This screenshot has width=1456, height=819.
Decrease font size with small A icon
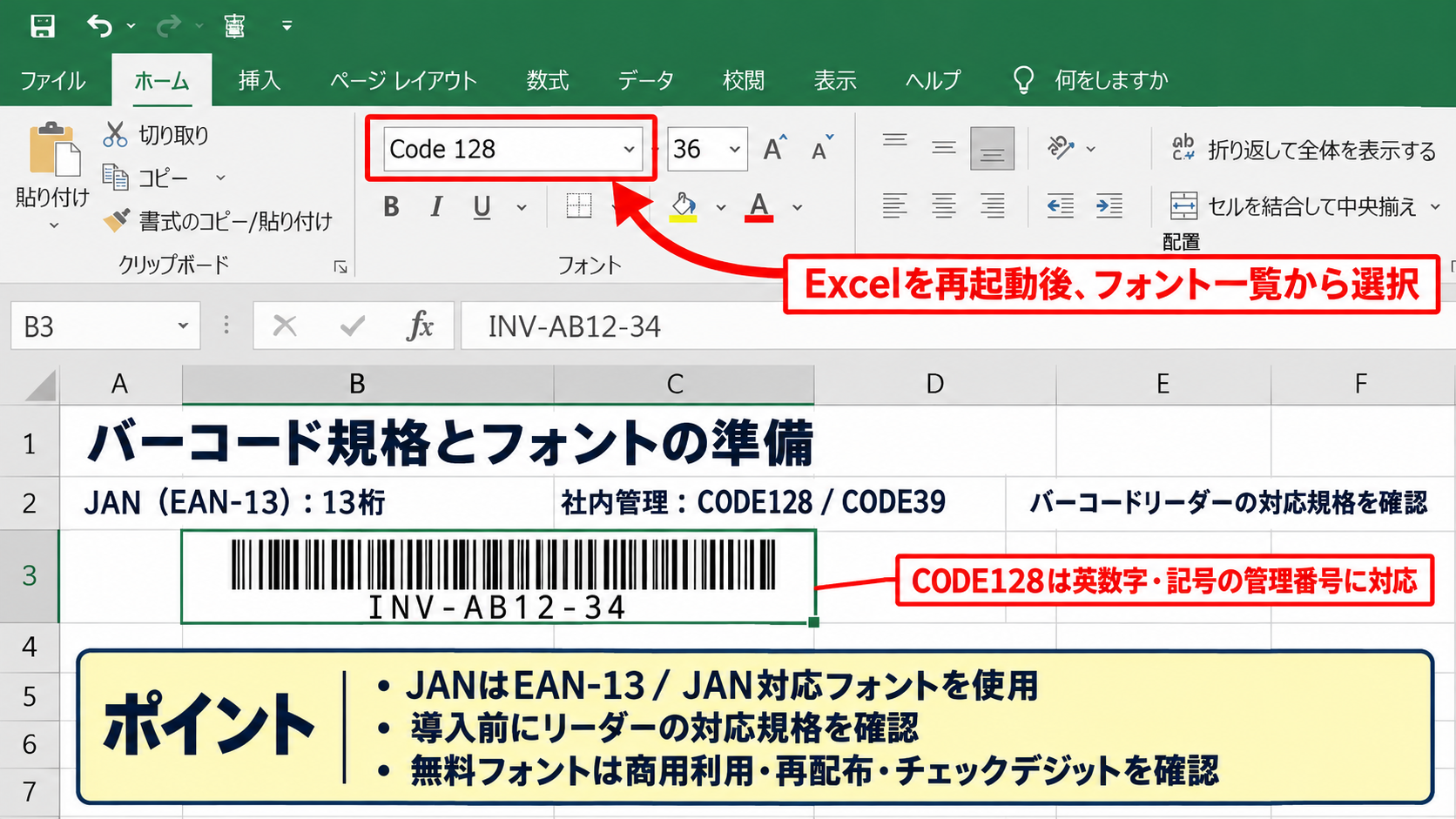tap(823, 149)
